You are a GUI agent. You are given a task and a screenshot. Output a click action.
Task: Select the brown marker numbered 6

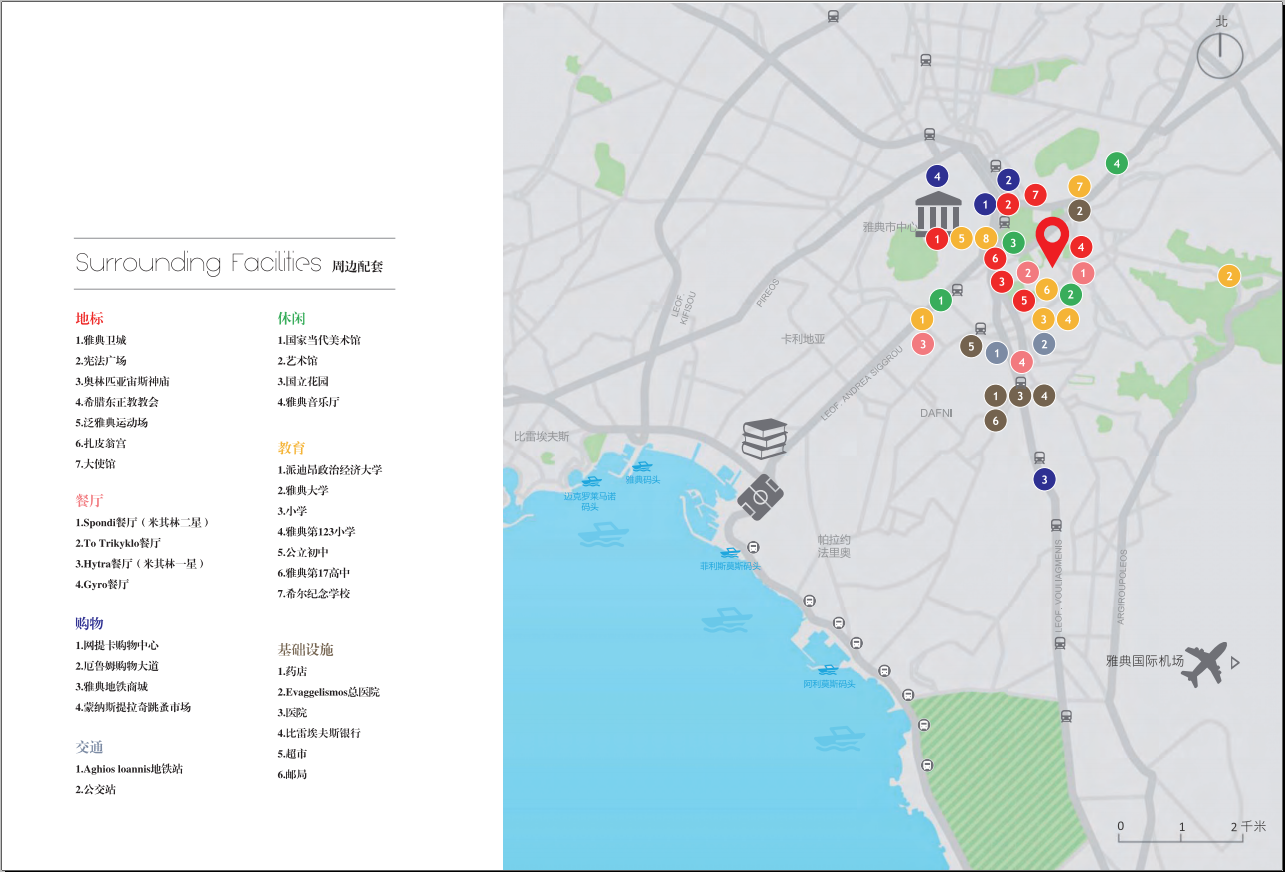[995, 421]
